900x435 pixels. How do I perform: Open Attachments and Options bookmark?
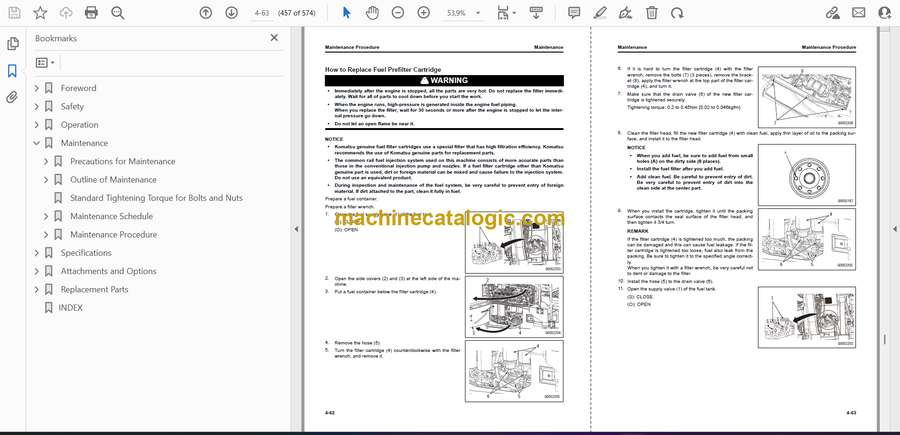[108, 271]
